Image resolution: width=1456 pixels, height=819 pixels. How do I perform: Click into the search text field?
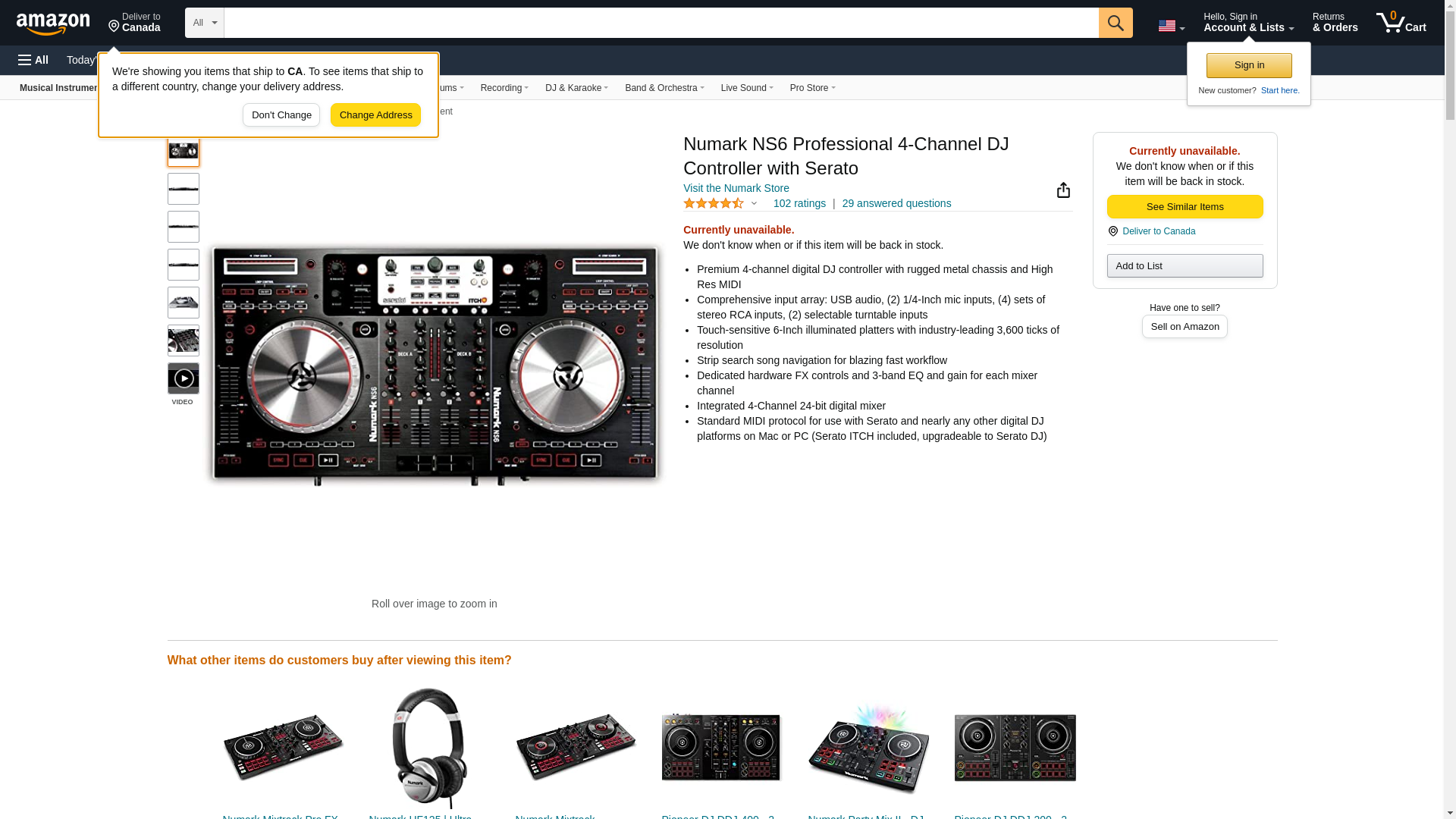660,23
